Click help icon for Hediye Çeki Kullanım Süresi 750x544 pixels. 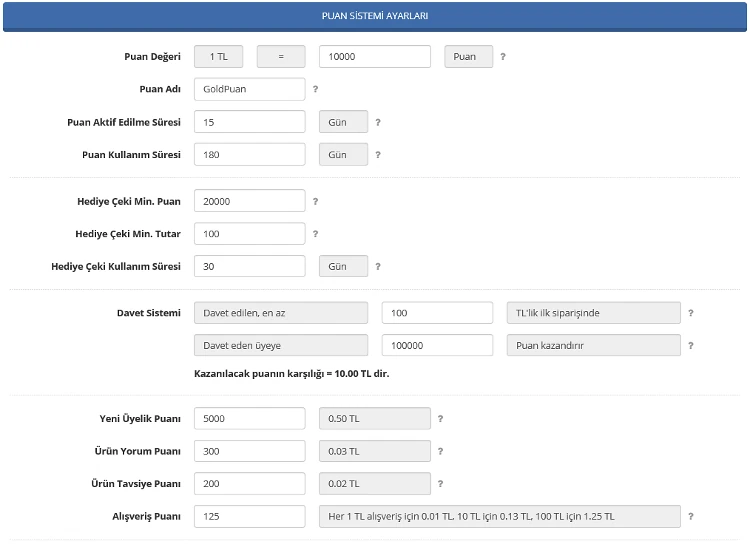378,267
